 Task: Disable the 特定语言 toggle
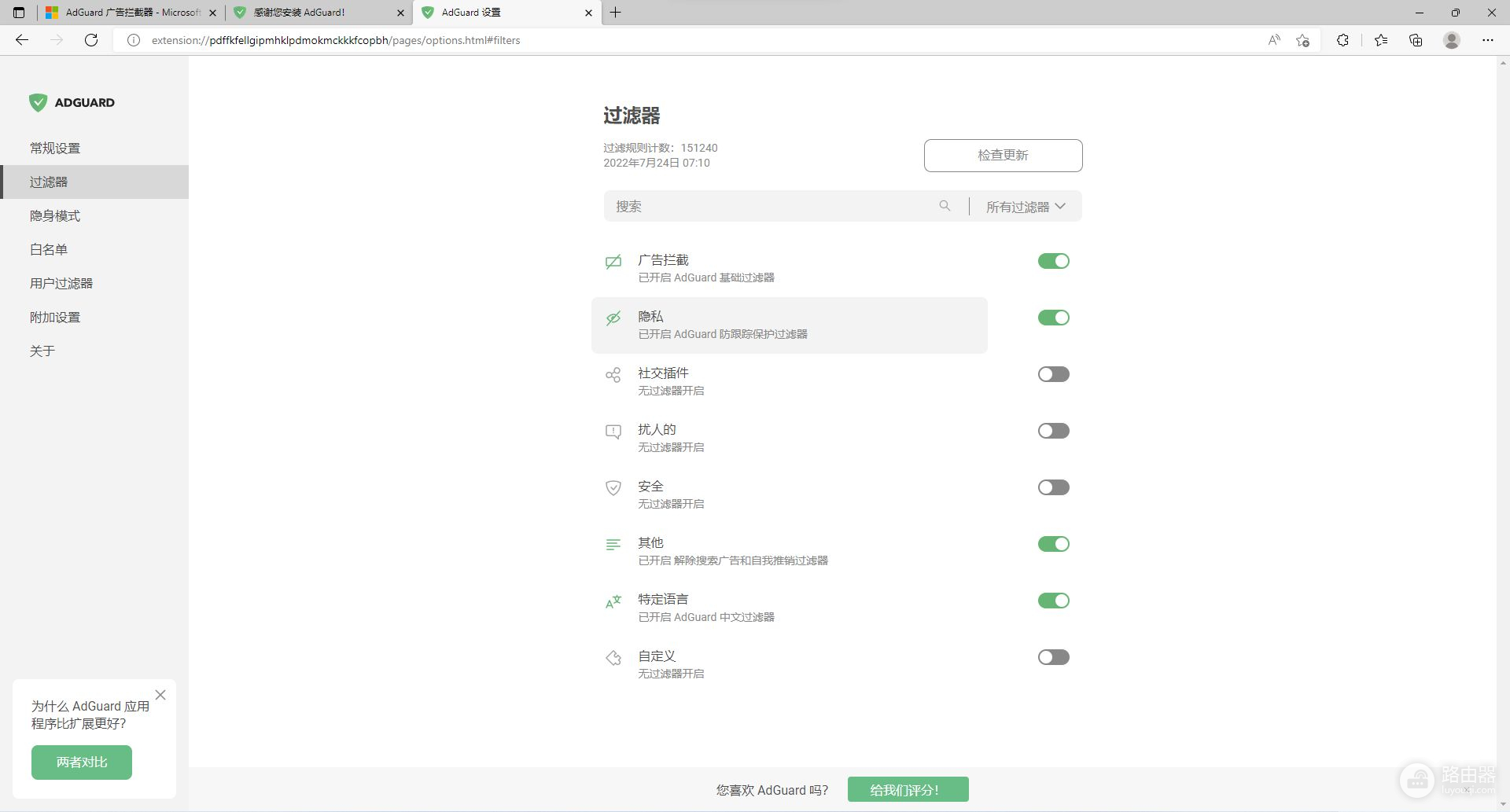click(x=1054, y=601)
